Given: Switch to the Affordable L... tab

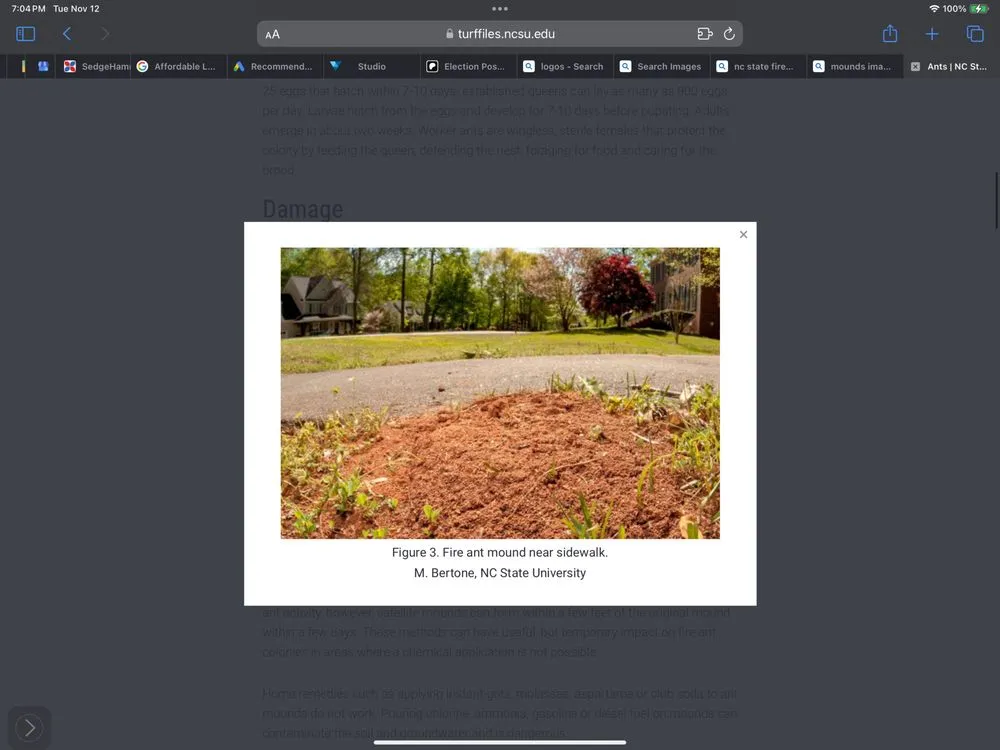Looking at the screenshot, I should point(179,66).
